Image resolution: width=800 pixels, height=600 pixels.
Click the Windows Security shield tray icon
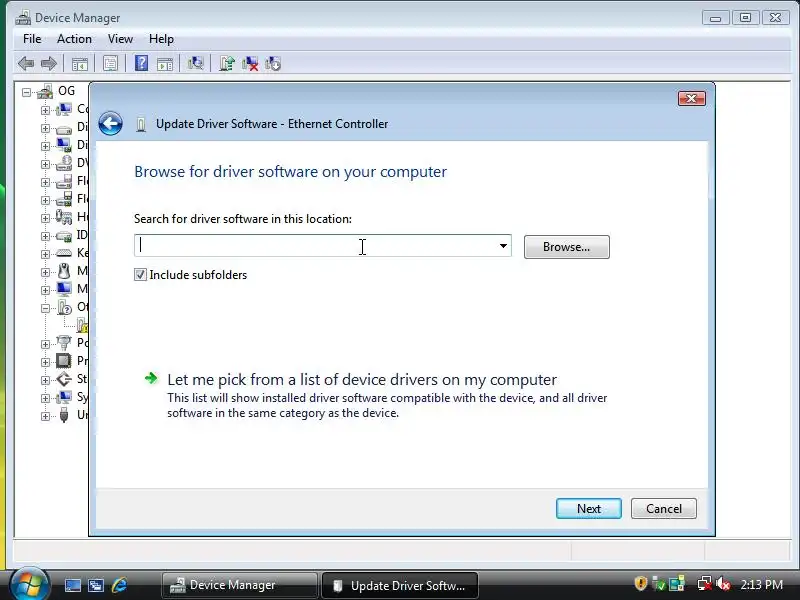click(640, 583)
